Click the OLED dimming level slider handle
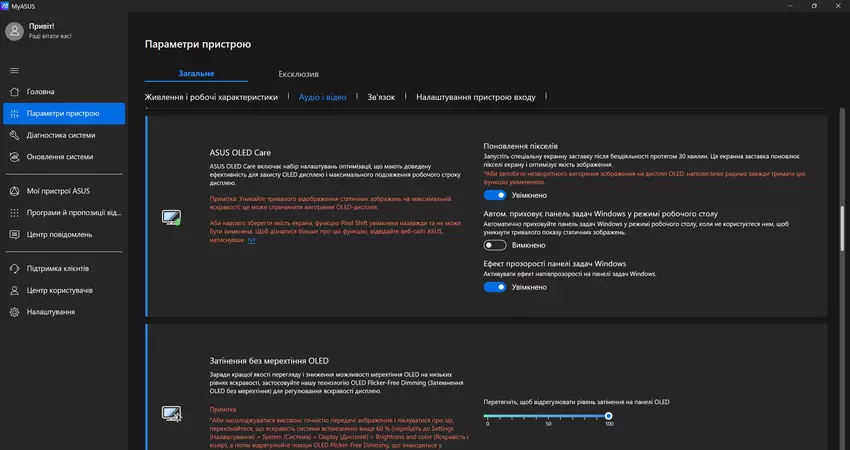Screen dimensions: 850x450 (608, 415)
